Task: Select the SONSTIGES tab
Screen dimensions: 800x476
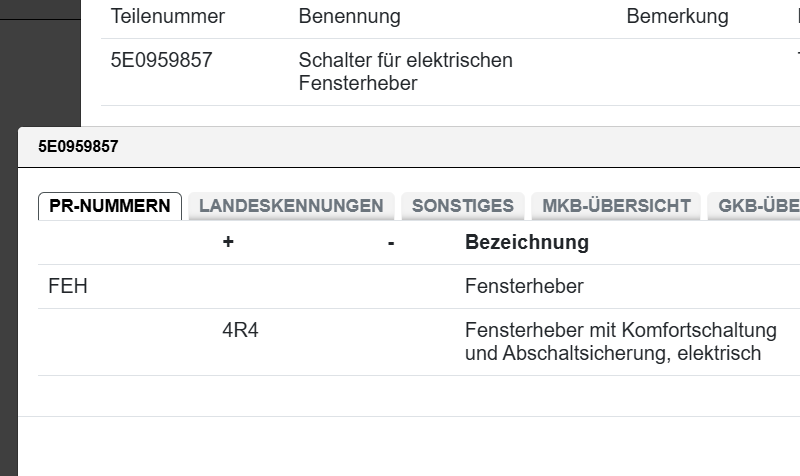Action: 463,206
